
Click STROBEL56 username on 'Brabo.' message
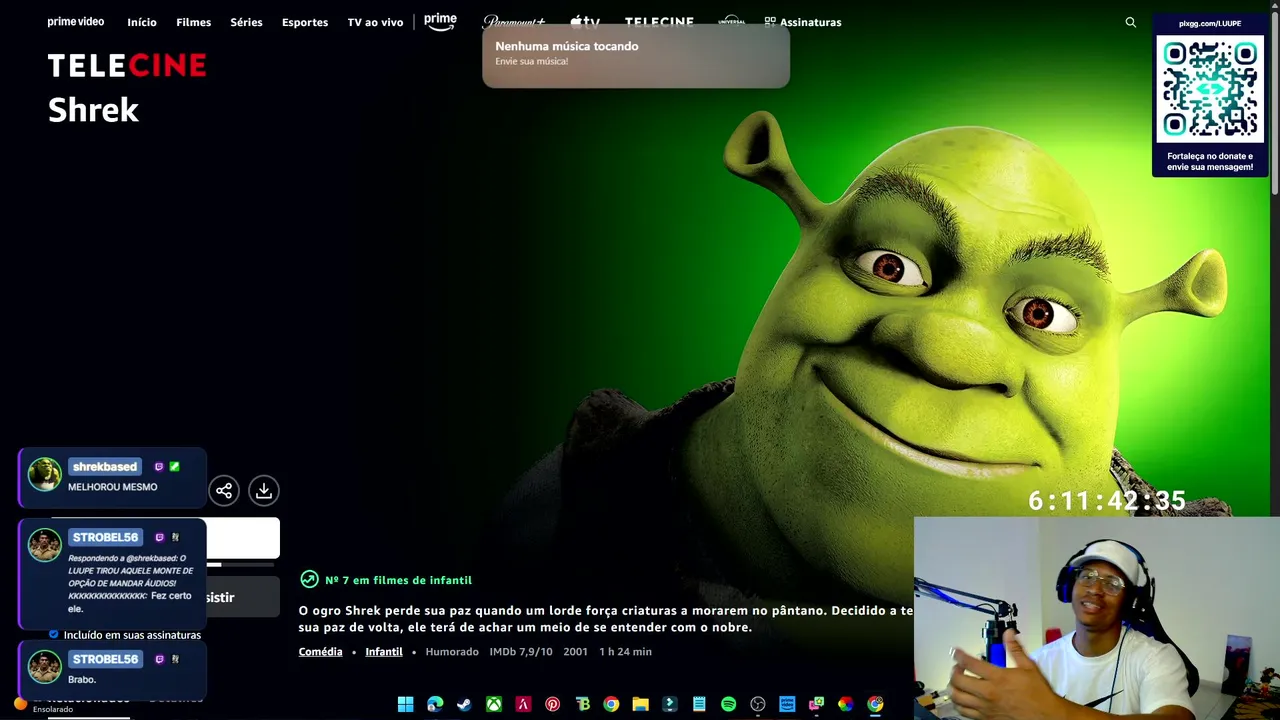[105, 660]
